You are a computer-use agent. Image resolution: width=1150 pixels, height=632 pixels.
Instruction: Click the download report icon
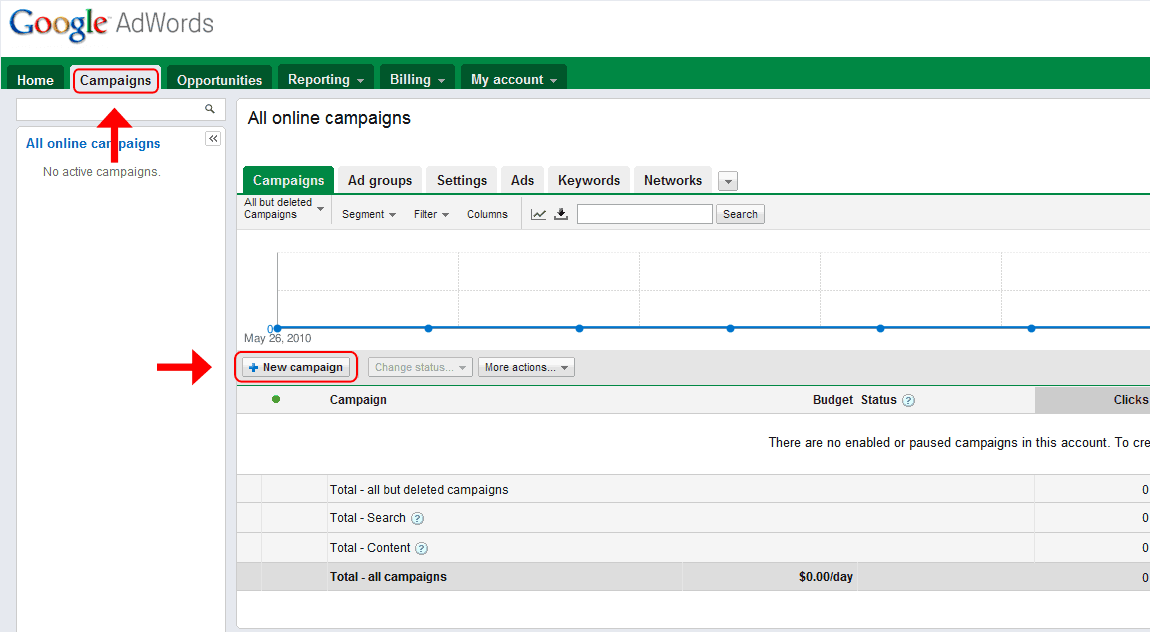pyautogui.click(x=561, y=214)
